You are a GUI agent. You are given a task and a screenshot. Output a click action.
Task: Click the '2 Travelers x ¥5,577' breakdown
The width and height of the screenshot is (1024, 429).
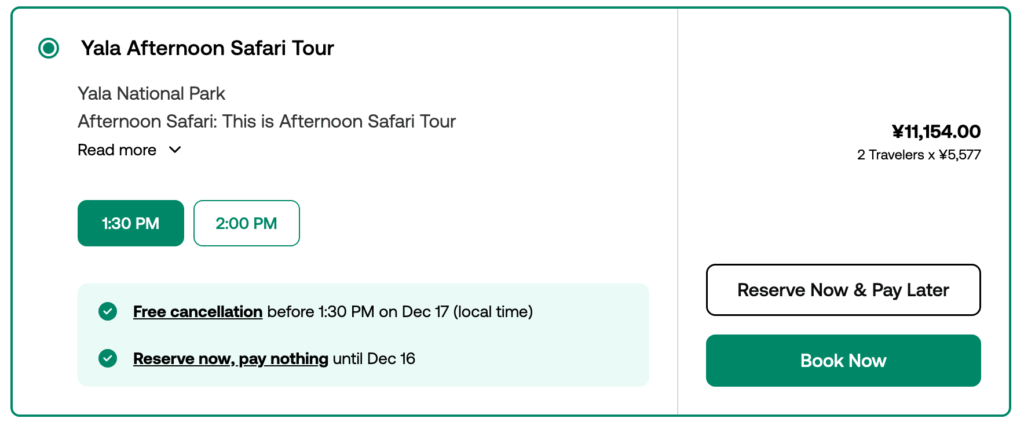(x=919, y=155)
